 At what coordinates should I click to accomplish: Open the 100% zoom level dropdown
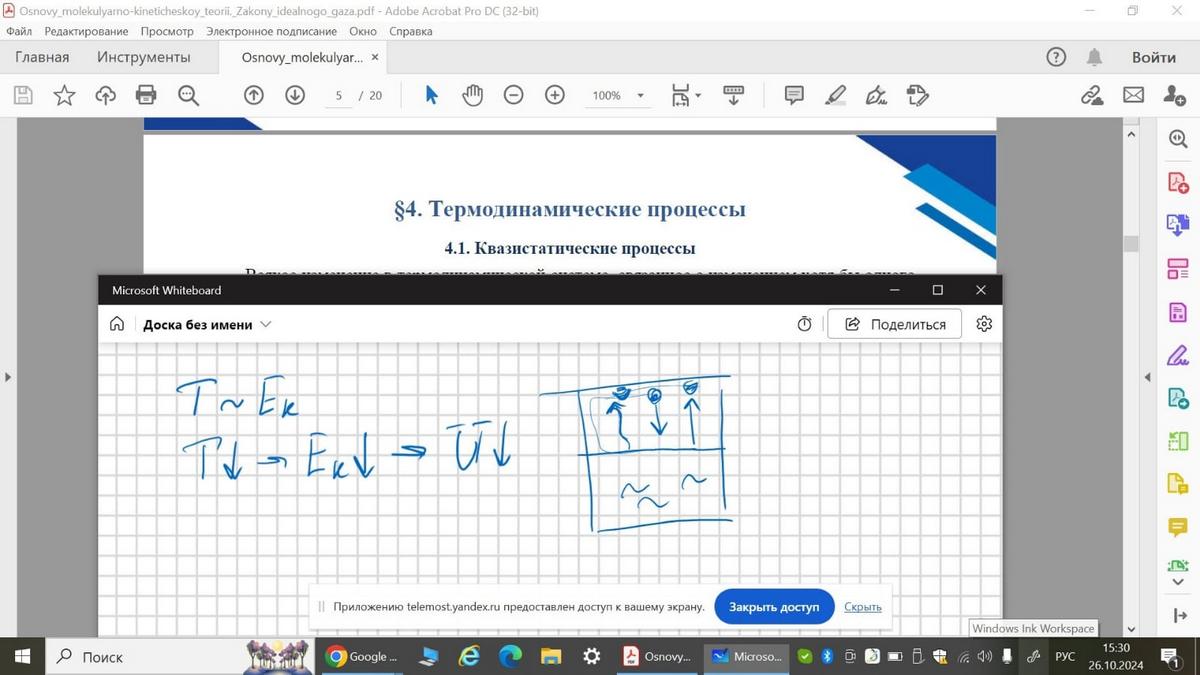point(640,96)
